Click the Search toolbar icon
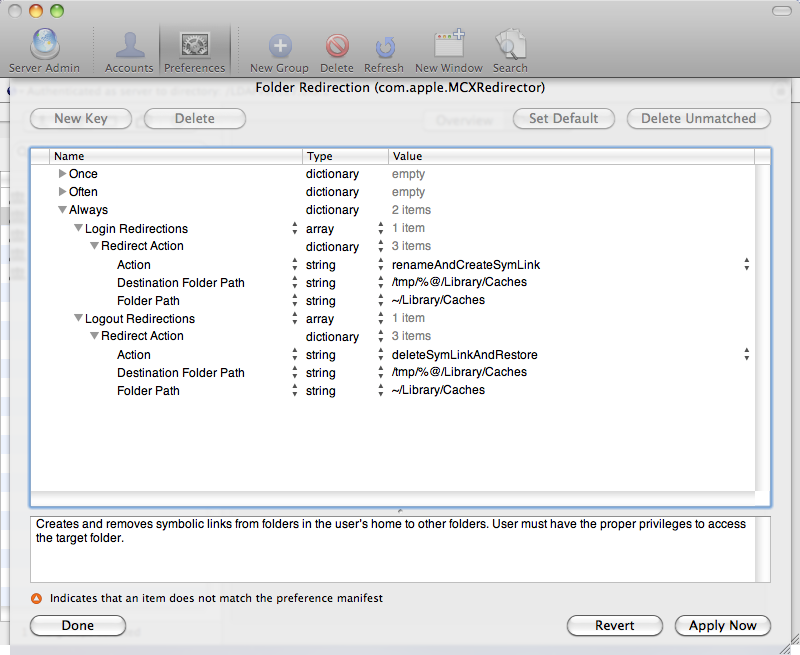800x655 pixels. point(510,51)
